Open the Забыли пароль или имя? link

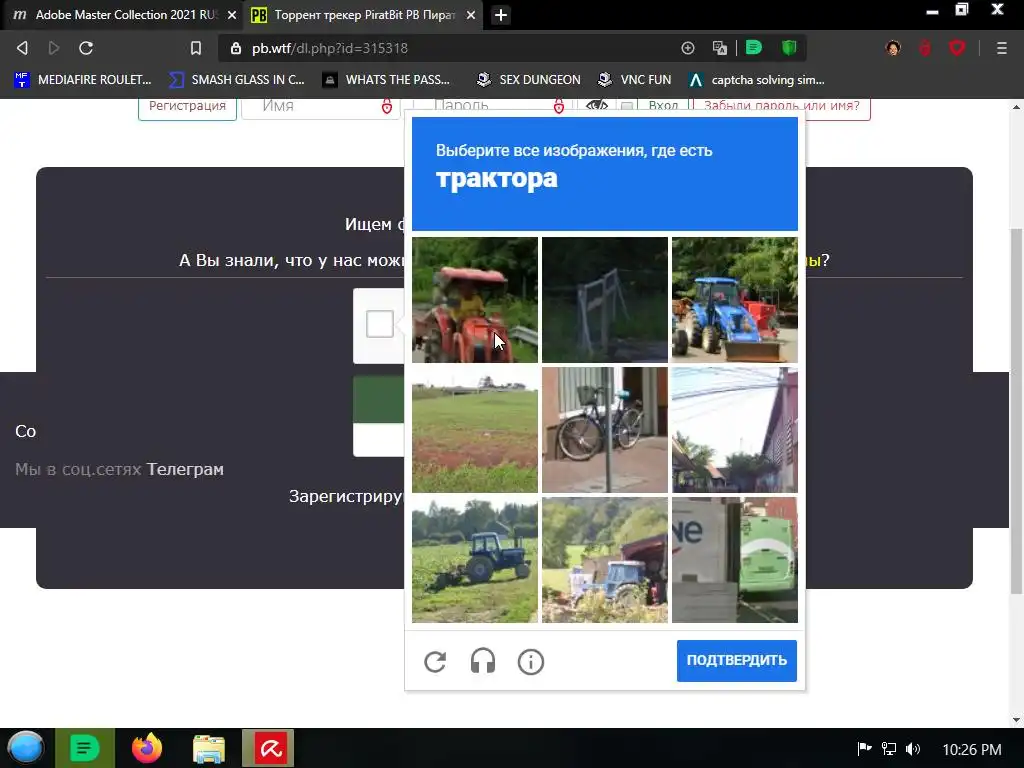(782, 107)
